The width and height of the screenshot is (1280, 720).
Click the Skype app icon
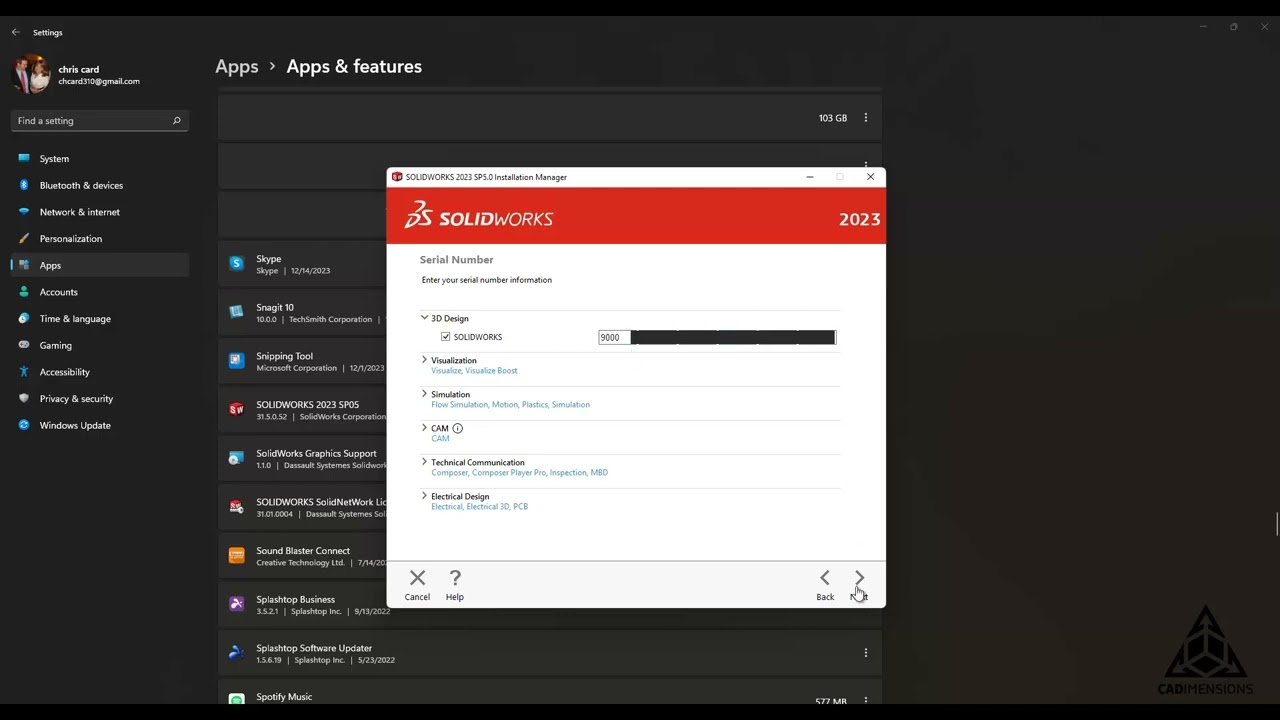(x=236, y=264)
